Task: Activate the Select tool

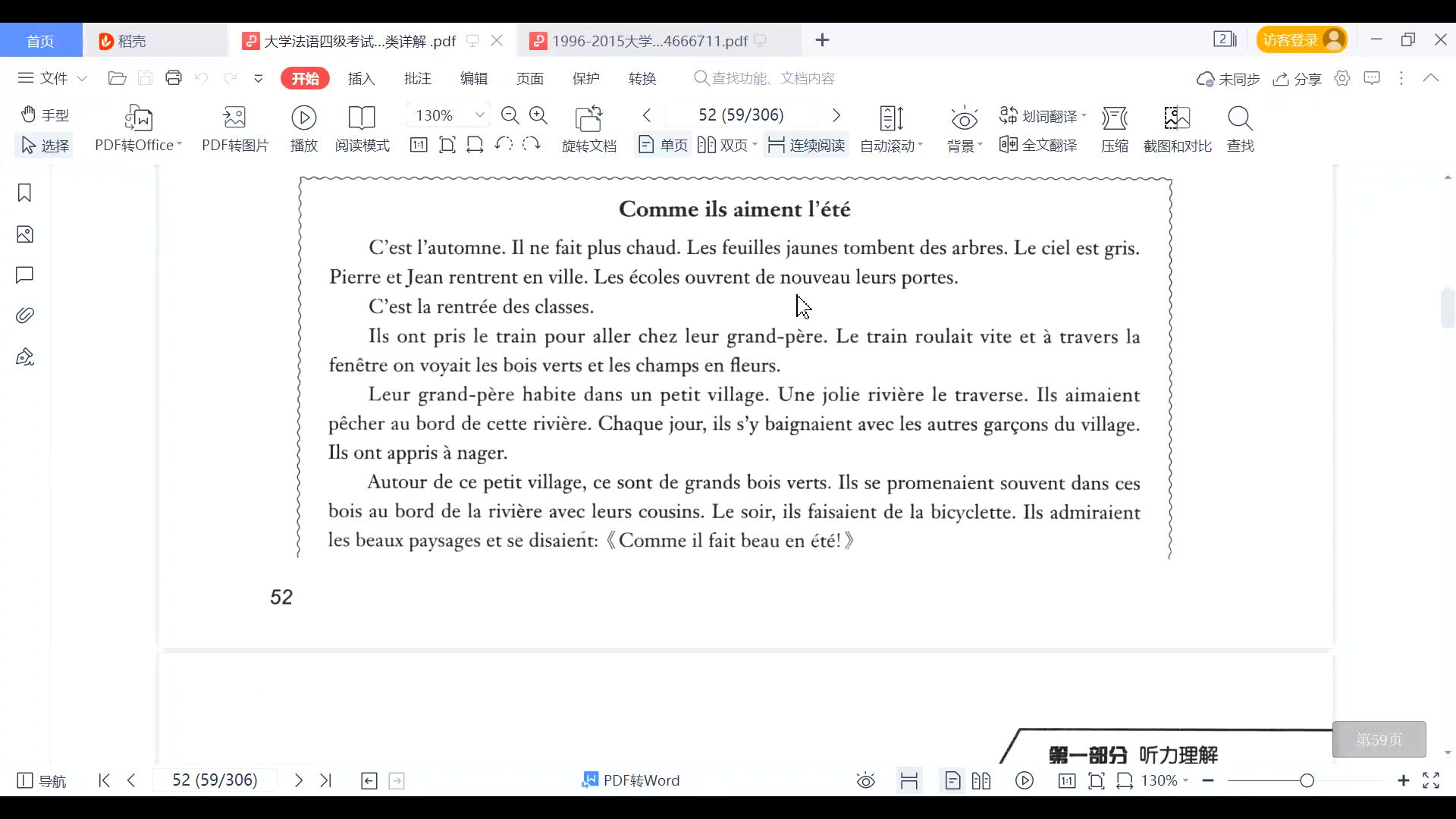Action: [x=45, y=145]
